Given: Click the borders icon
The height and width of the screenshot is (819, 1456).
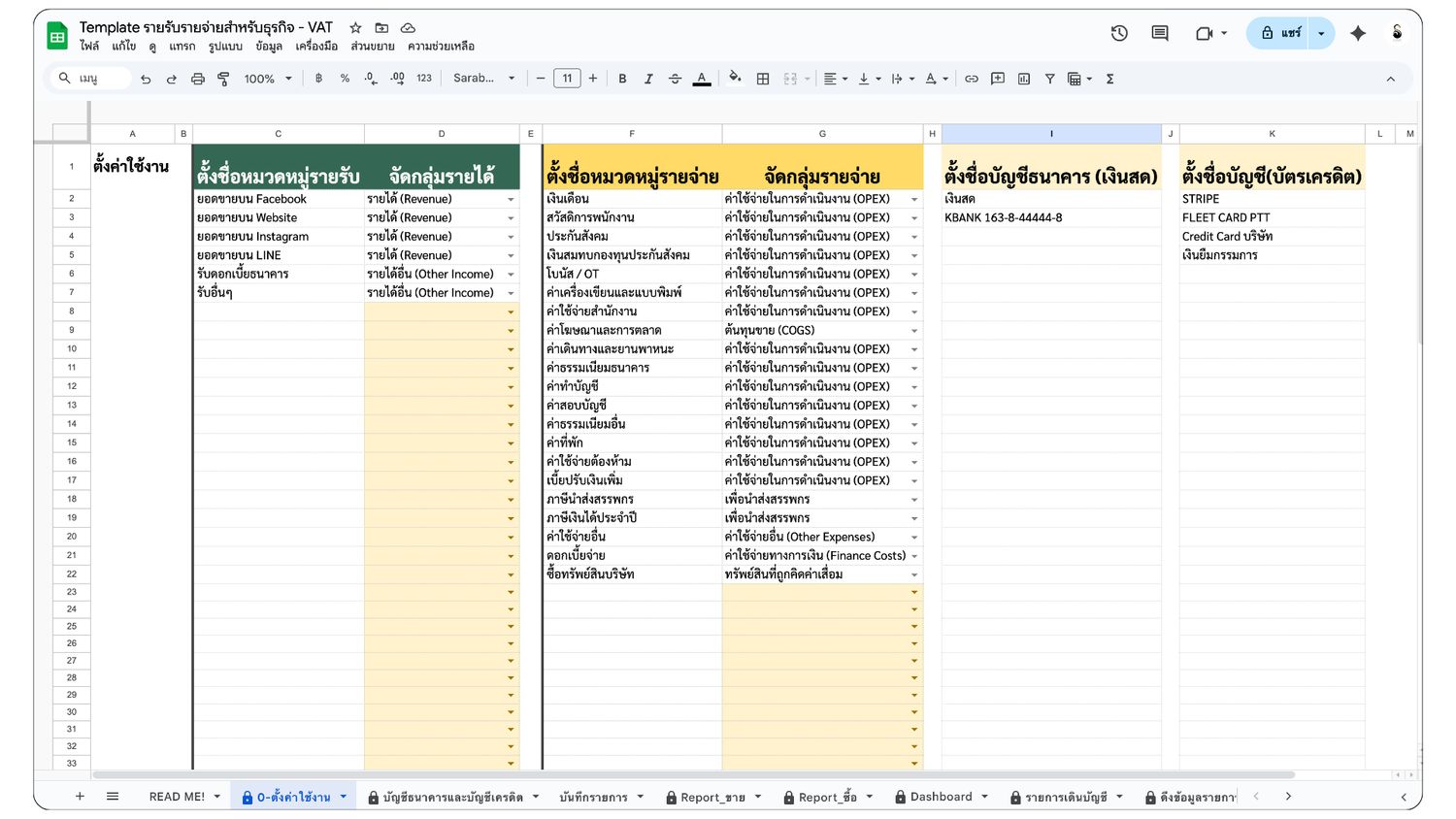Looking at the screenshot, I should (x=763, y=79).
